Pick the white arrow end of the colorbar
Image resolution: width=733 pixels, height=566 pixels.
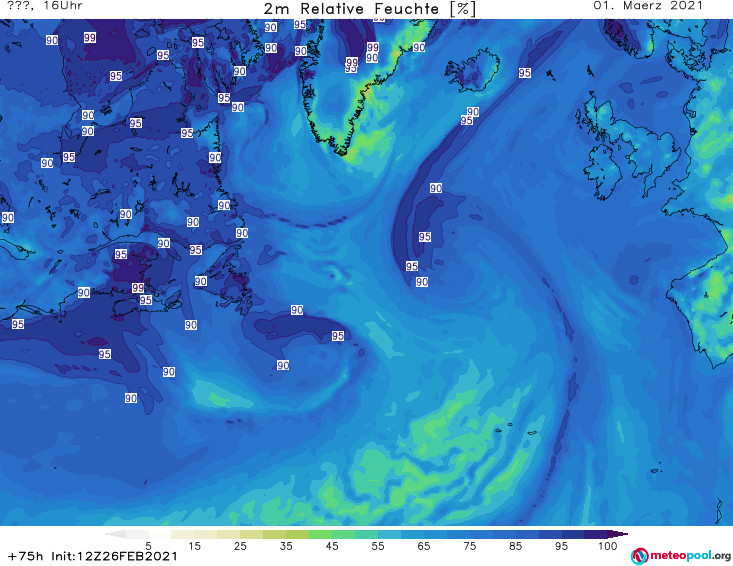pyautogui.click(x=115, y=534)
